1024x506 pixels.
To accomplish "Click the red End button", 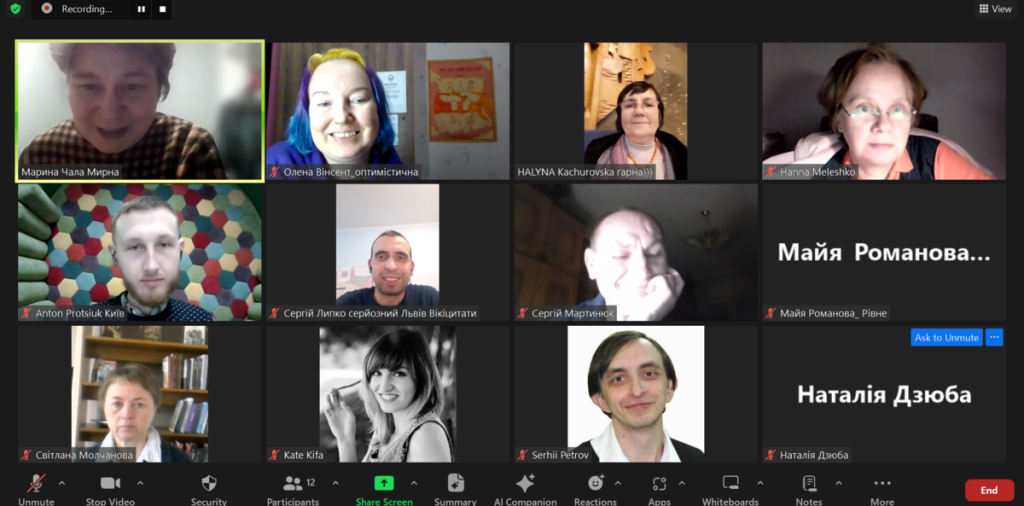I will pos(989,490).
